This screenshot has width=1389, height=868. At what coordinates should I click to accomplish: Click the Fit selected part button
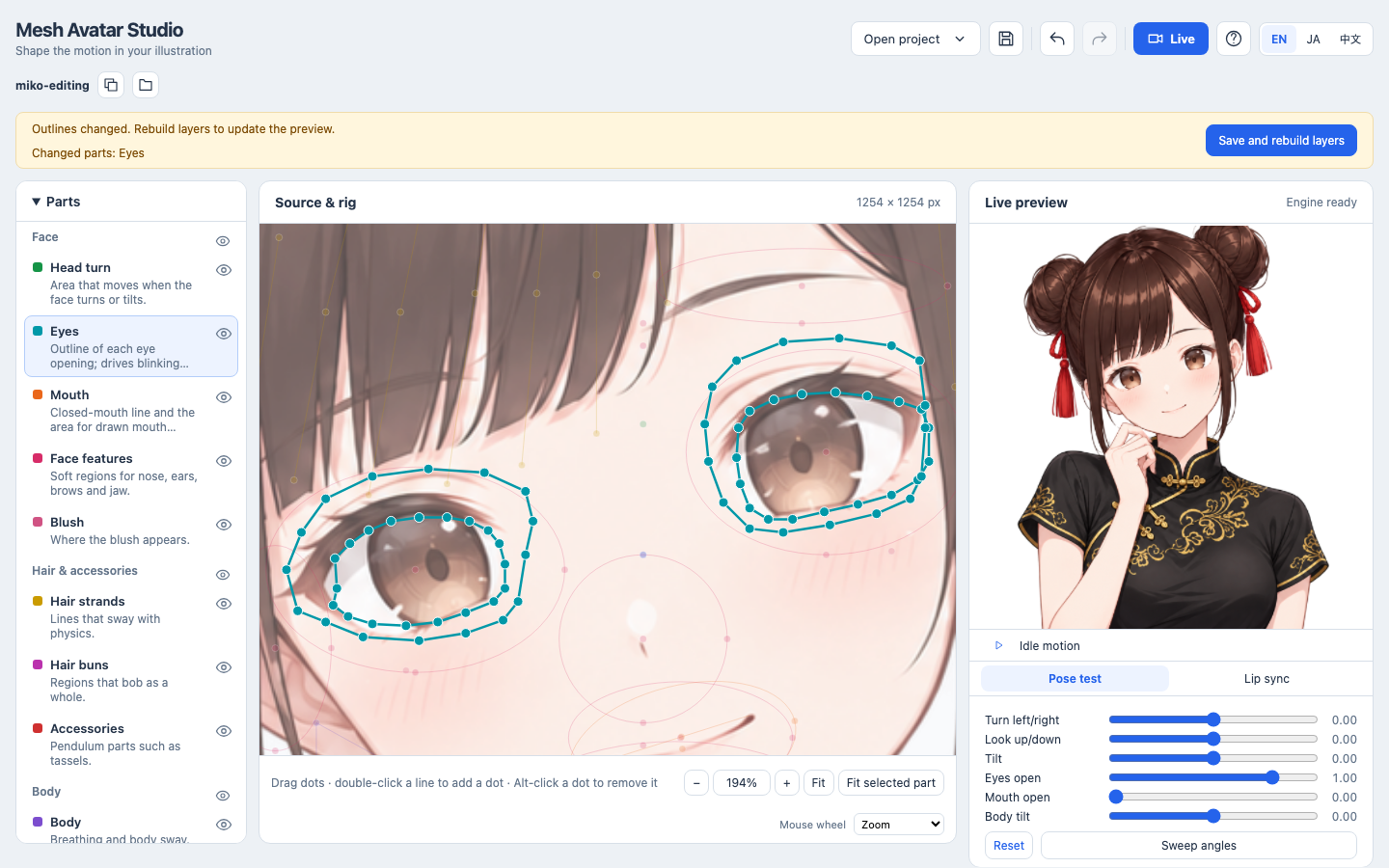(891, 783)
